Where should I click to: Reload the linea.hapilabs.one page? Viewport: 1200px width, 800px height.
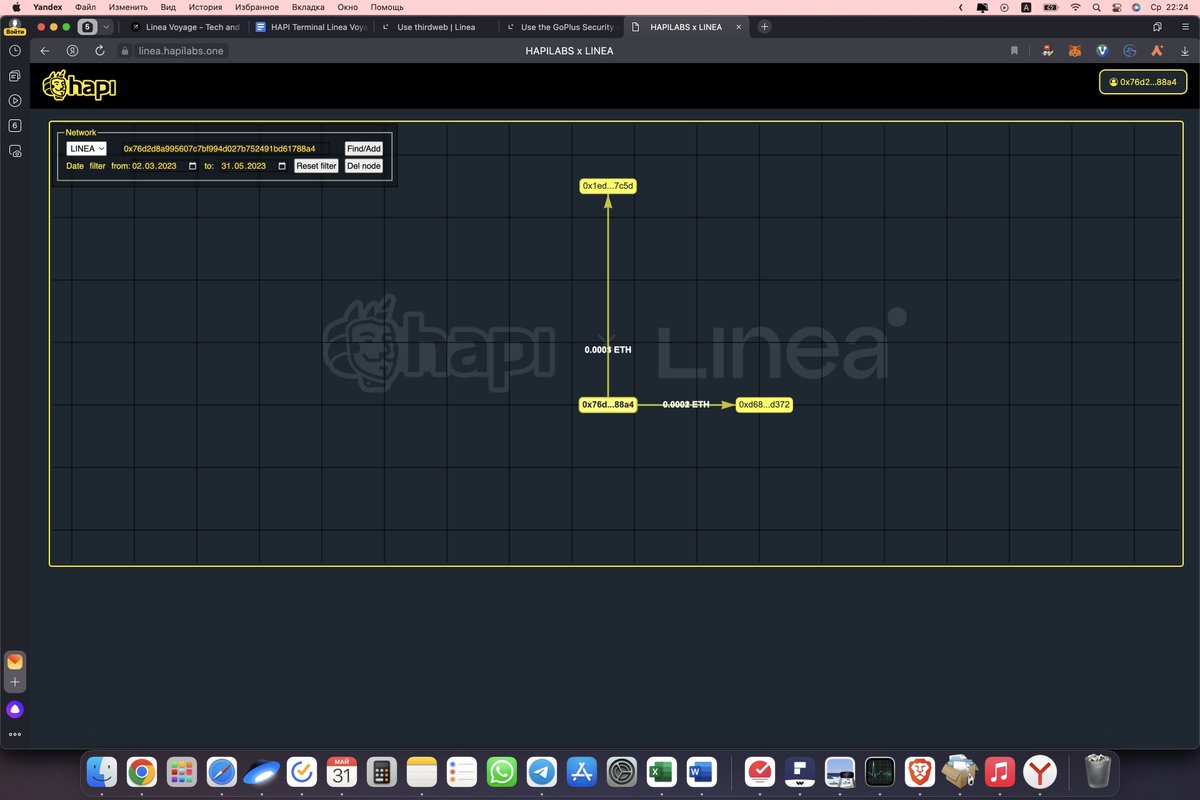(100, 50)
